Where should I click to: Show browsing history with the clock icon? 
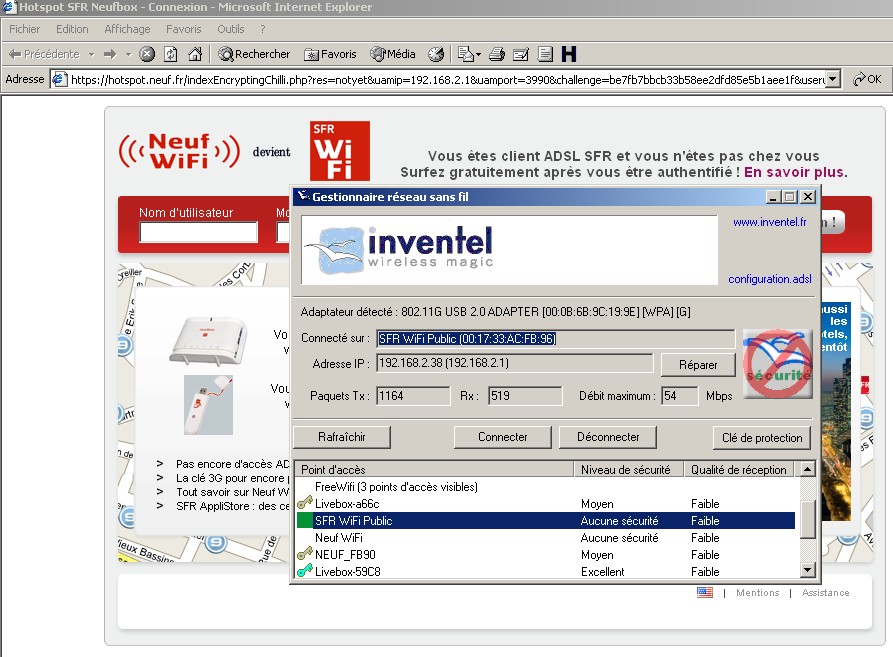[436, 54]
